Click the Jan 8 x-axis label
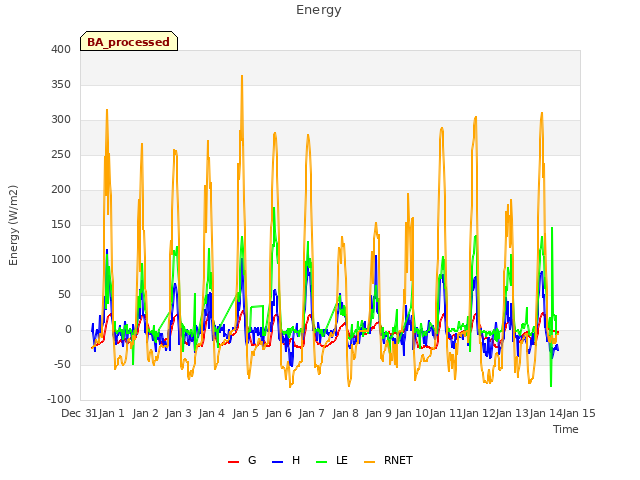 tap(345, 413)
